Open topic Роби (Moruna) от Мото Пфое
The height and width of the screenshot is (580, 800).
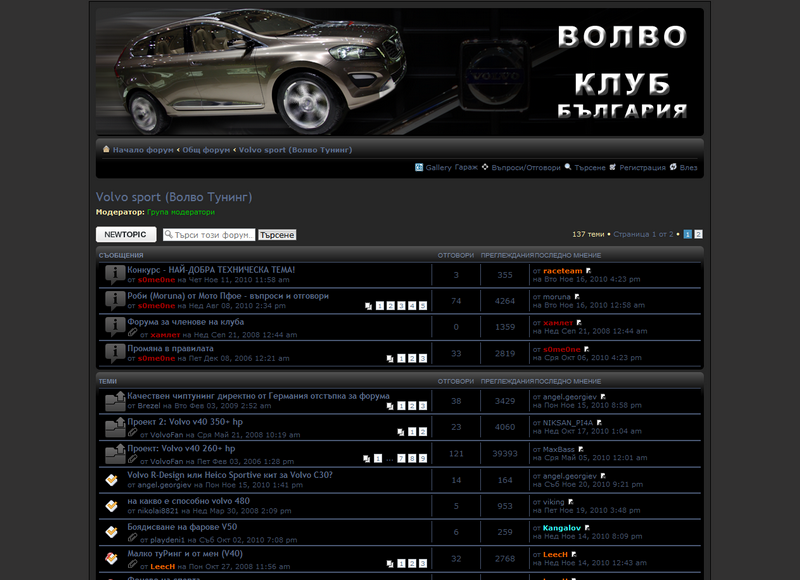(x=228, y=296)
